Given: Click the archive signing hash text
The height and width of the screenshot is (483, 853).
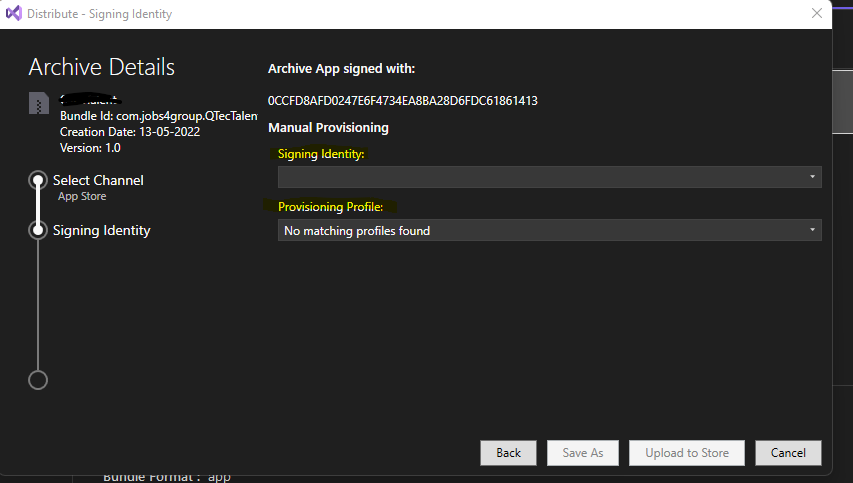Looking at the screenshot, I should coord(402,101).
